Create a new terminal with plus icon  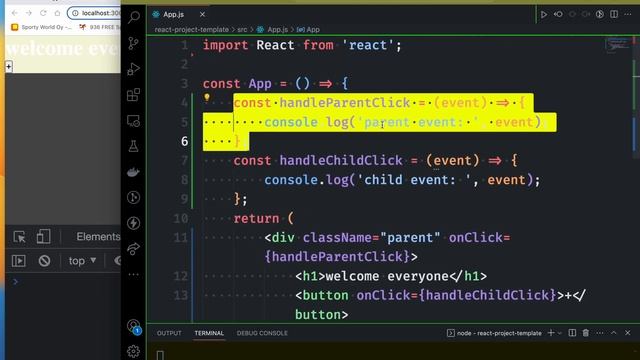(x=551, y=333)
